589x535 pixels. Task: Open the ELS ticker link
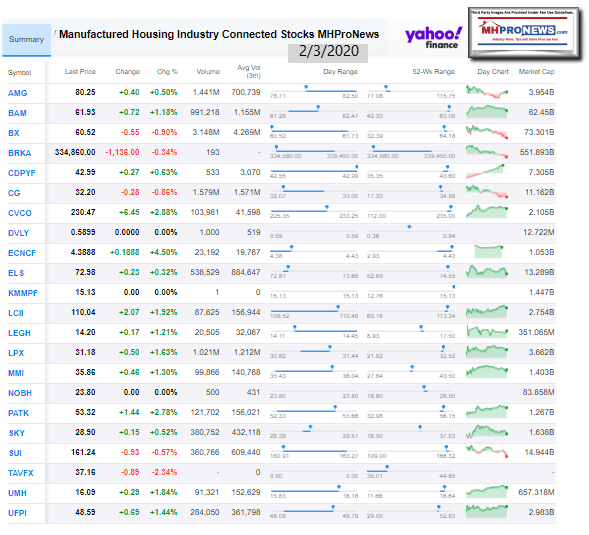coord(16,273)
